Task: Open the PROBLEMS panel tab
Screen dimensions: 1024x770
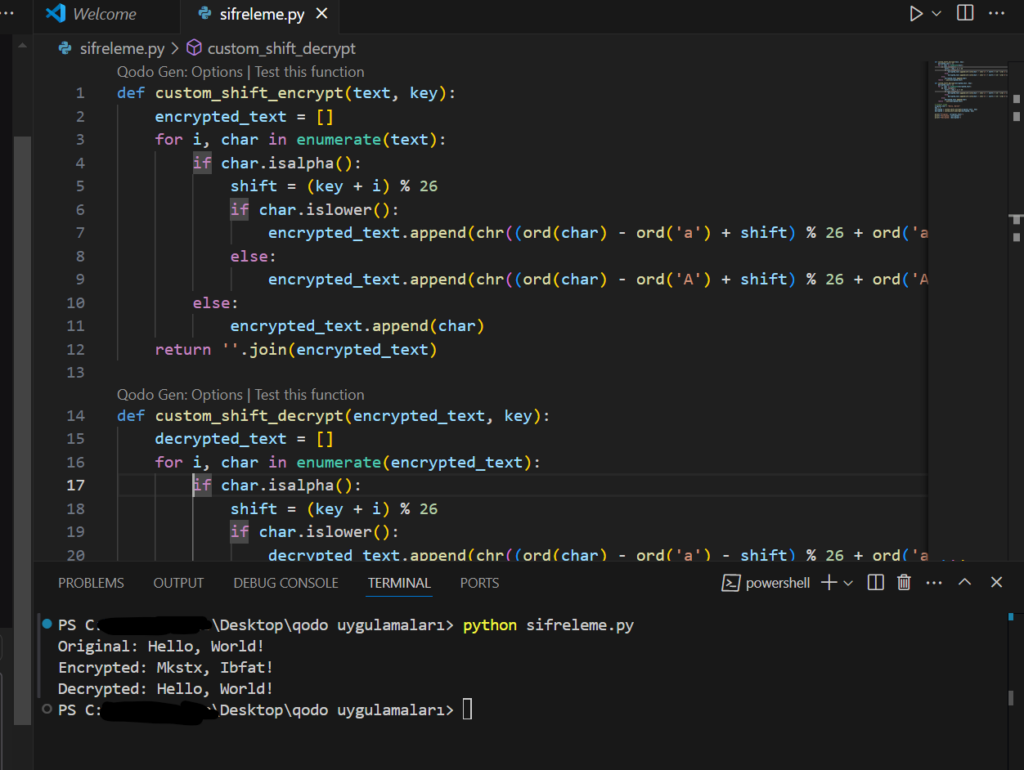Action: point(91,583)
